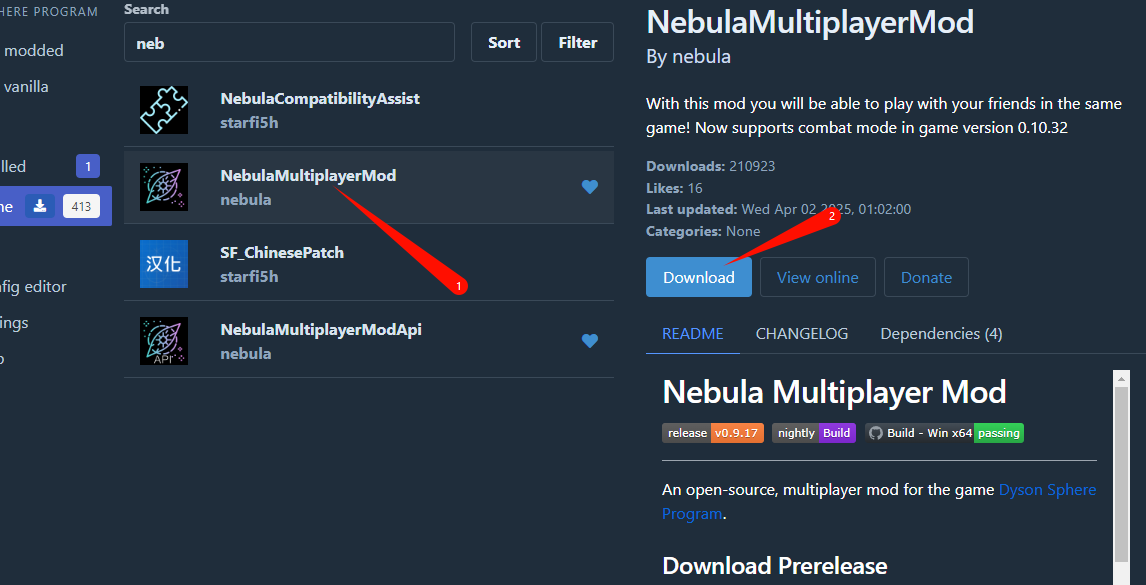Toggle the heart on NebulaMultiplayerMod row
The width and height of the screenshot is (1146, 585).
[x=590, y=187]
